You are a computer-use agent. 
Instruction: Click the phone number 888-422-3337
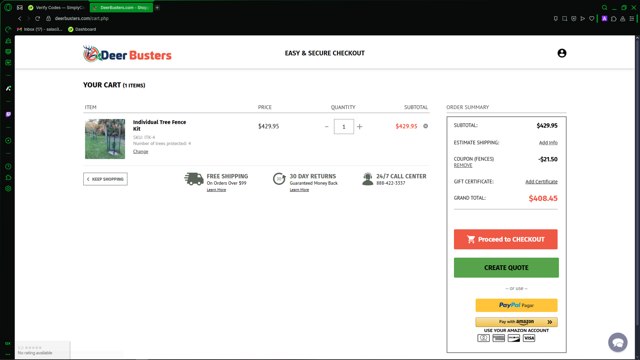(x=391, y=183)
